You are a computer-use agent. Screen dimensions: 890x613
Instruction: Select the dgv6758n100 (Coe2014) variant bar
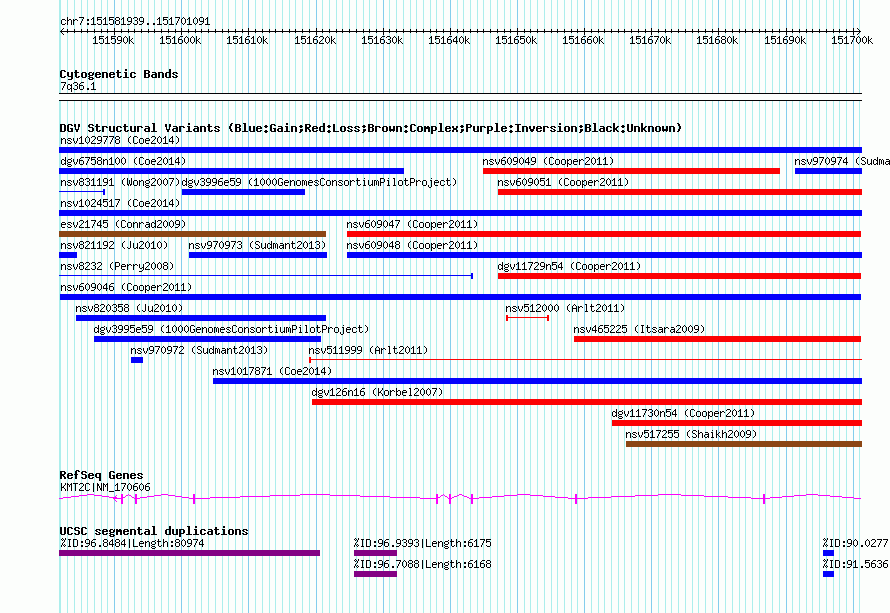(232, 171)
